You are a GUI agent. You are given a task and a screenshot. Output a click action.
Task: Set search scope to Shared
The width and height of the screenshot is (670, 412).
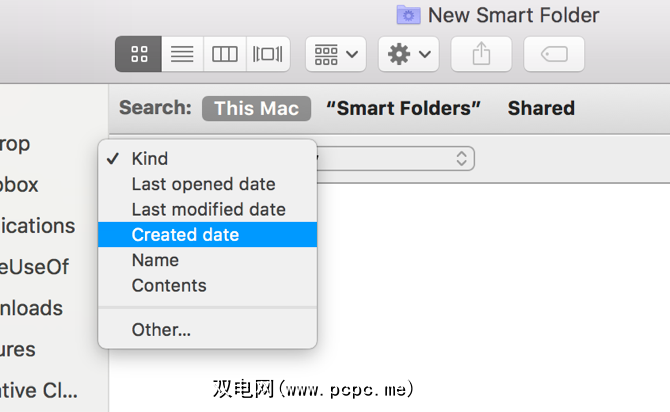[541, 108]
